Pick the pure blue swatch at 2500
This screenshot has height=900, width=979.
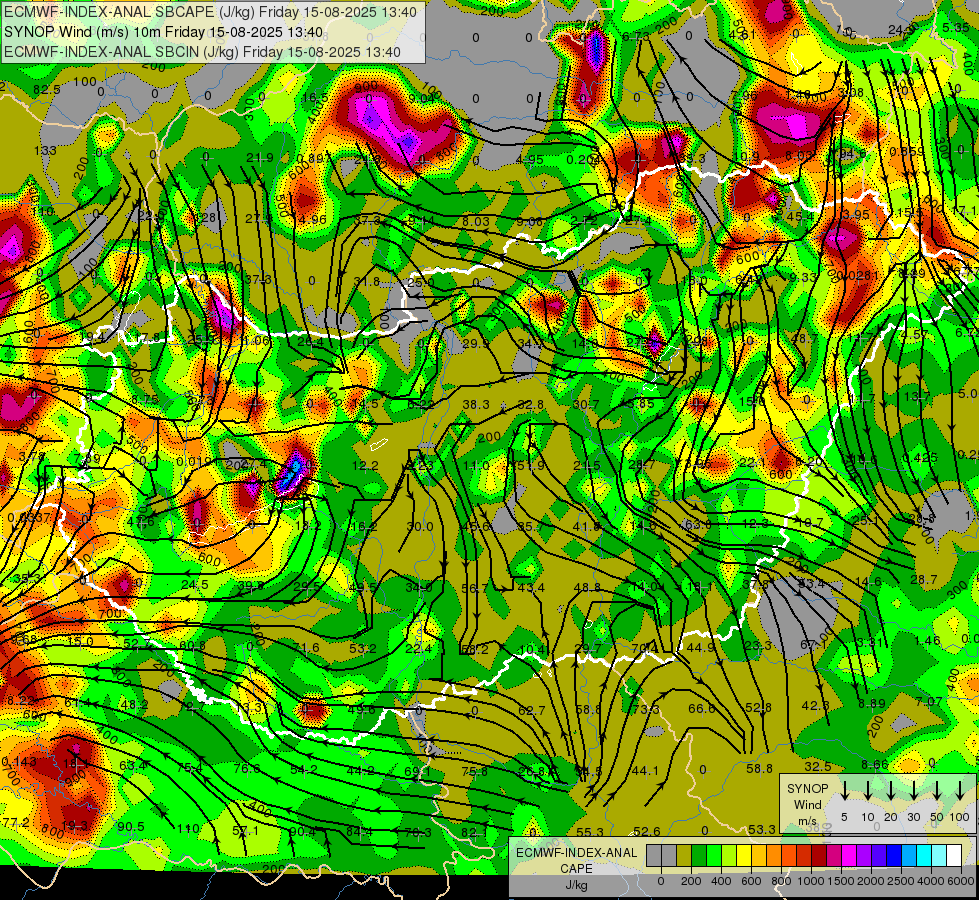[x=893, y=856]
